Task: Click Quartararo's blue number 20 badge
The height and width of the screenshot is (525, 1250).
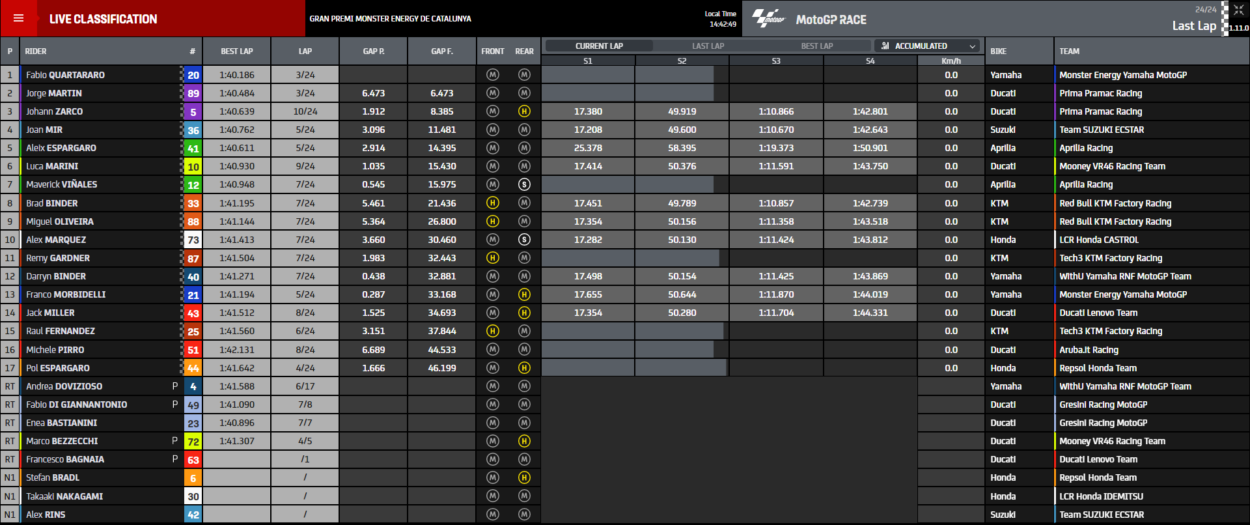Action: coord(193,75)
